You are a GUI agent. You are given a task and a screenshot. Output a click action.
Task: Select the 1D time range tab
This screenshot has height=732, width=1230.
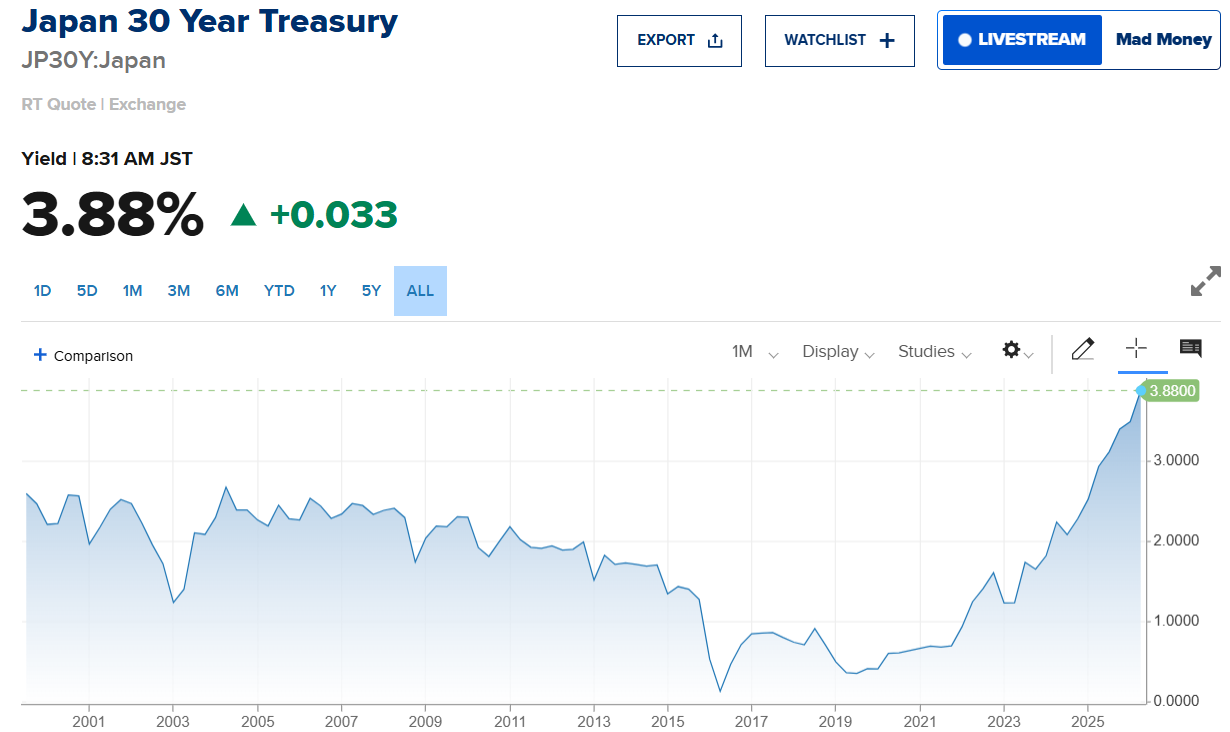(x=42, y=291)
